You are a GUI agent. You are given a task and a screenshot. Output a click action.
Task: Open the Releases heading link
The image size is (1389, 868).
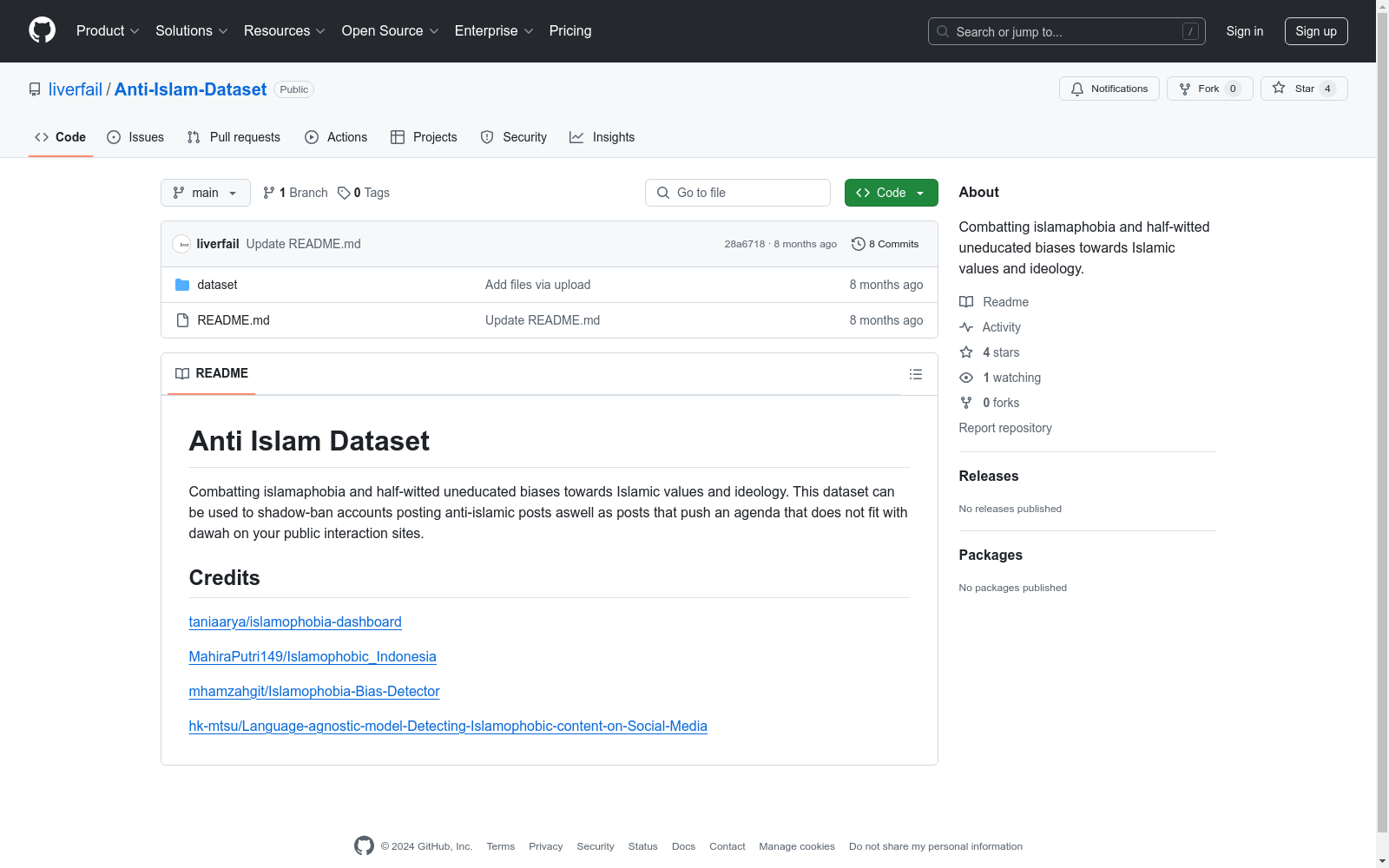(x=989, y=476)
